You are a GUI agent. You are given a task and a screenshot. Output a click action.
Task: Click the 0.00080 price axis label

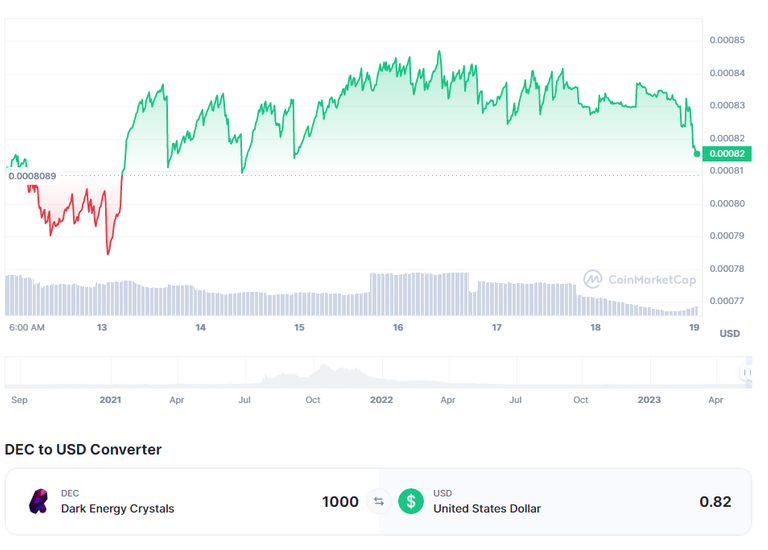(x=727, y=204)
